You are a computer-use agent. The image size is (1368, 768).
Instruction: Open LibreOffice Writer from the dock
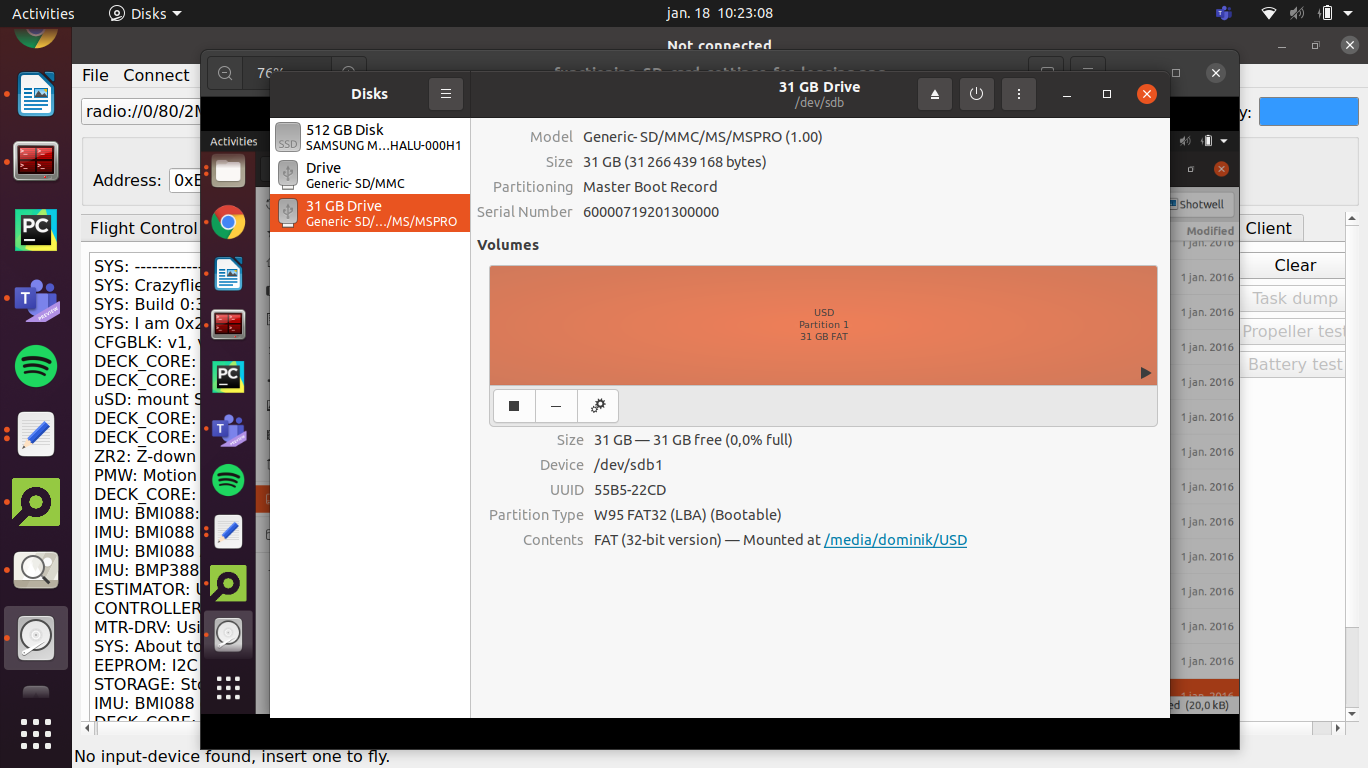(36, 95)
